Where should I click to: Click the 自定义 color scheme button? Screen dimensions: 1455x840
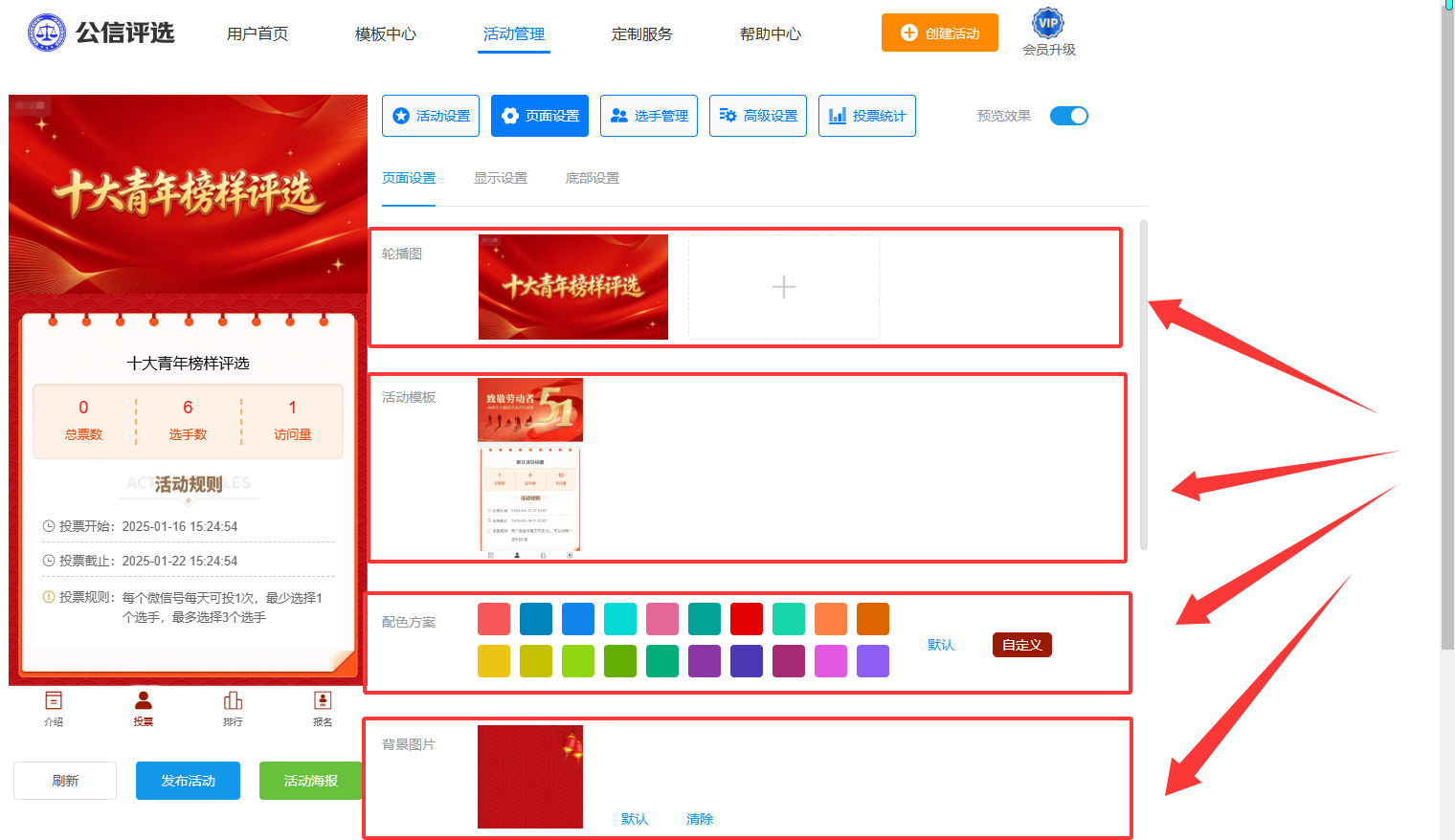[x=1022, y=645]
